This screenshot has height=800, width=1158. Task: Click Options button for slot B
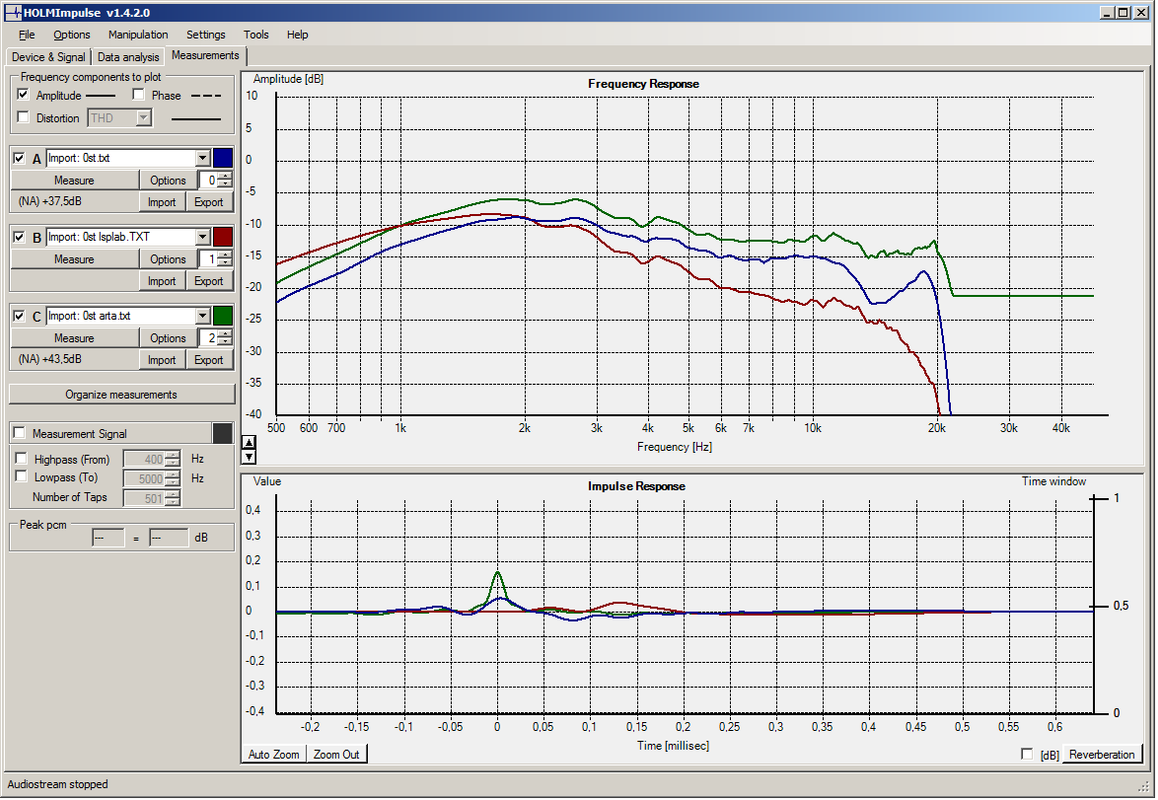tap(168, 259)
